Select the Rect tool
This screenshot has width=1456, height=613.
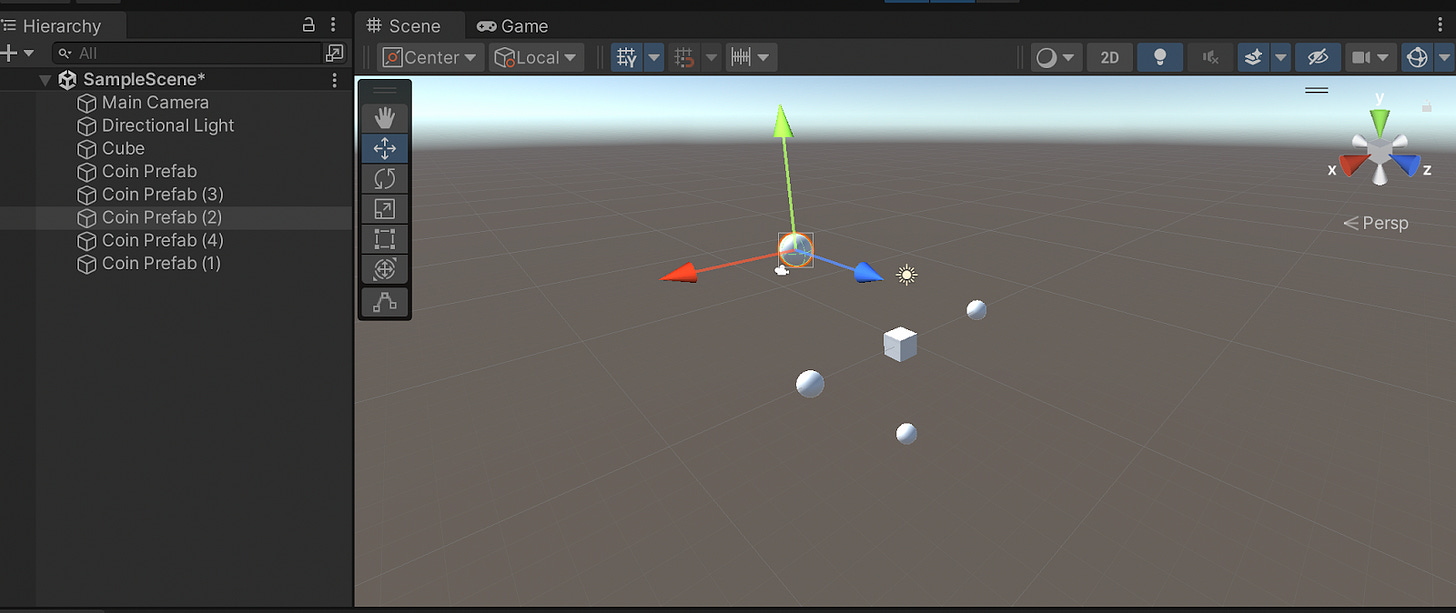point(385,238)
